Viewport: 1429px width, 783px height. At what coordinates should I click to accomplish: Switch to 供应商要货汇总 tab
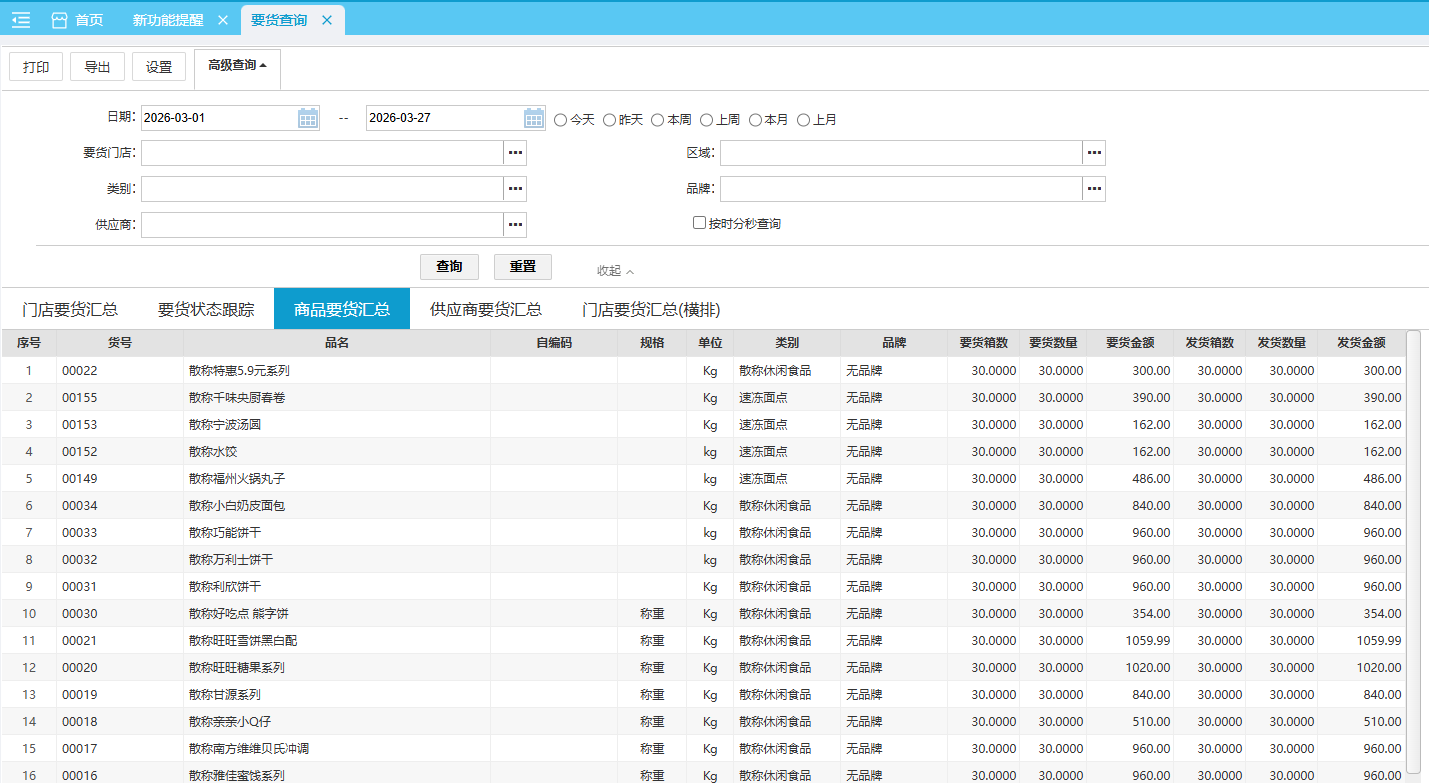[x=486, y=309]
